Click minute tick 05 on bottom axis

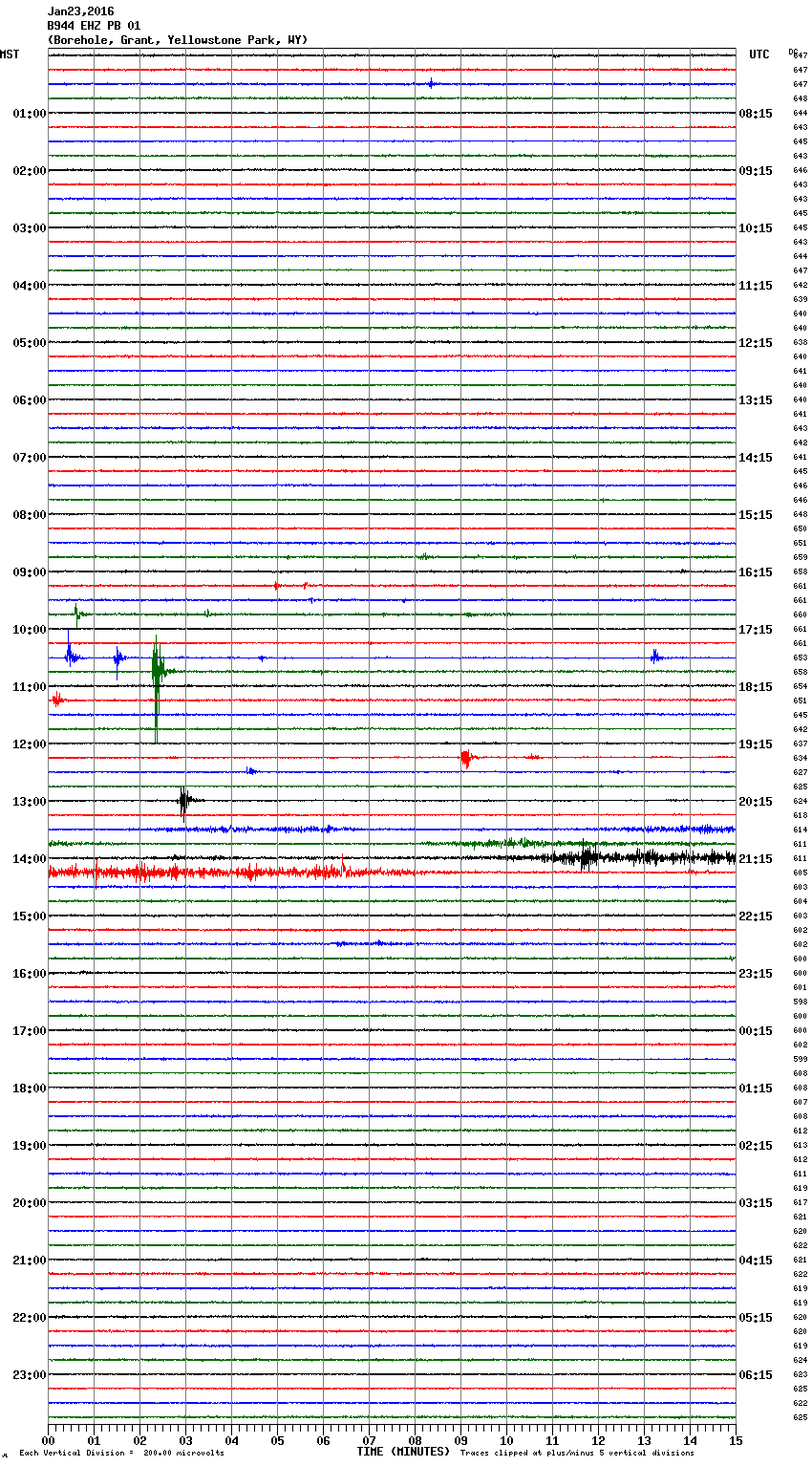(x=277, y=1440)
